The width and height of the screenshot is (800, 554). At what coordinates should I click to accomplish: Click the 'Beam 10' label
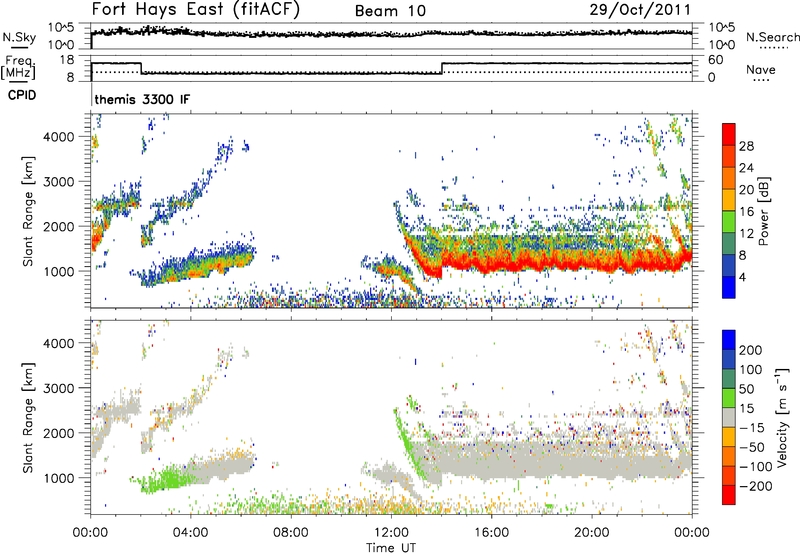click(390, 11)
